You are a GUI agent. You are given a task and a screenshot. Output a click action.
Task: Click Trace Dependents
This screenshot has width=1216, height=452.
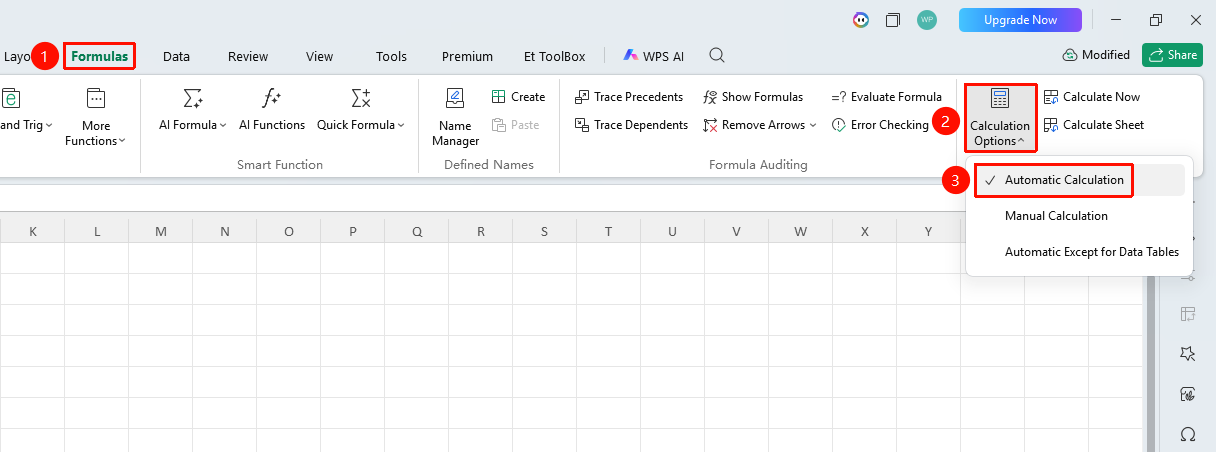[x=631, y=125]
